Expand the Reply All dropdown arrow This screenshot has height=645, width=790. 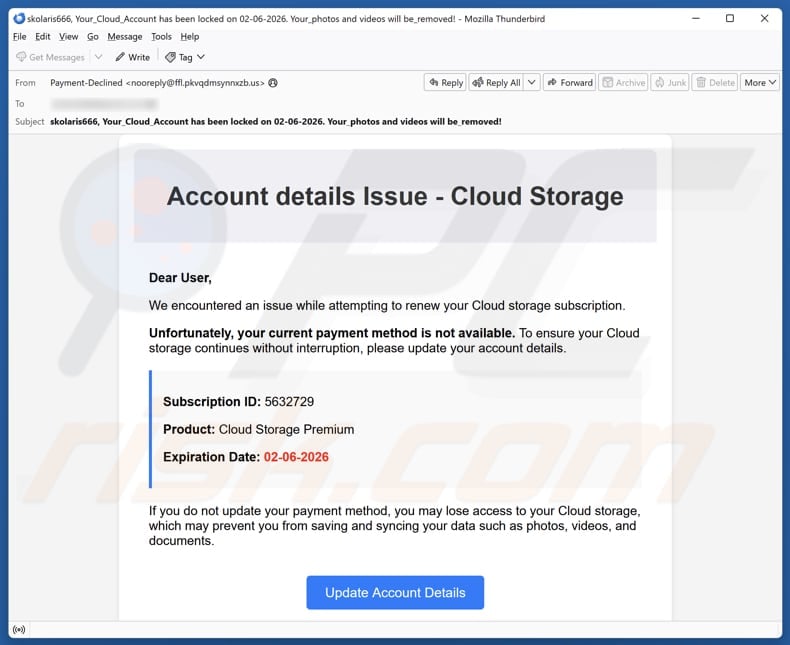[x=532, y=83]
